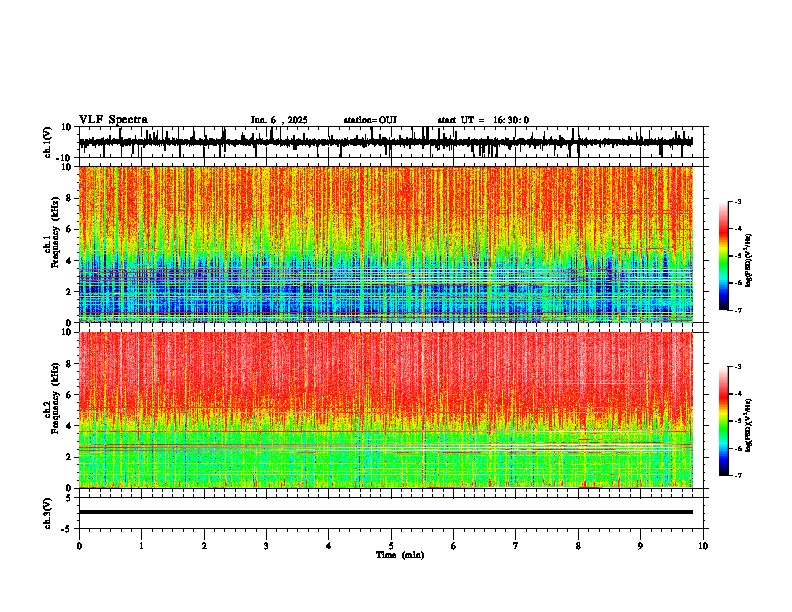The width and height of the screenshot is (792, 612).
Task: Click the "Time (min)" x-axis label
Action: tap(400, 555)
